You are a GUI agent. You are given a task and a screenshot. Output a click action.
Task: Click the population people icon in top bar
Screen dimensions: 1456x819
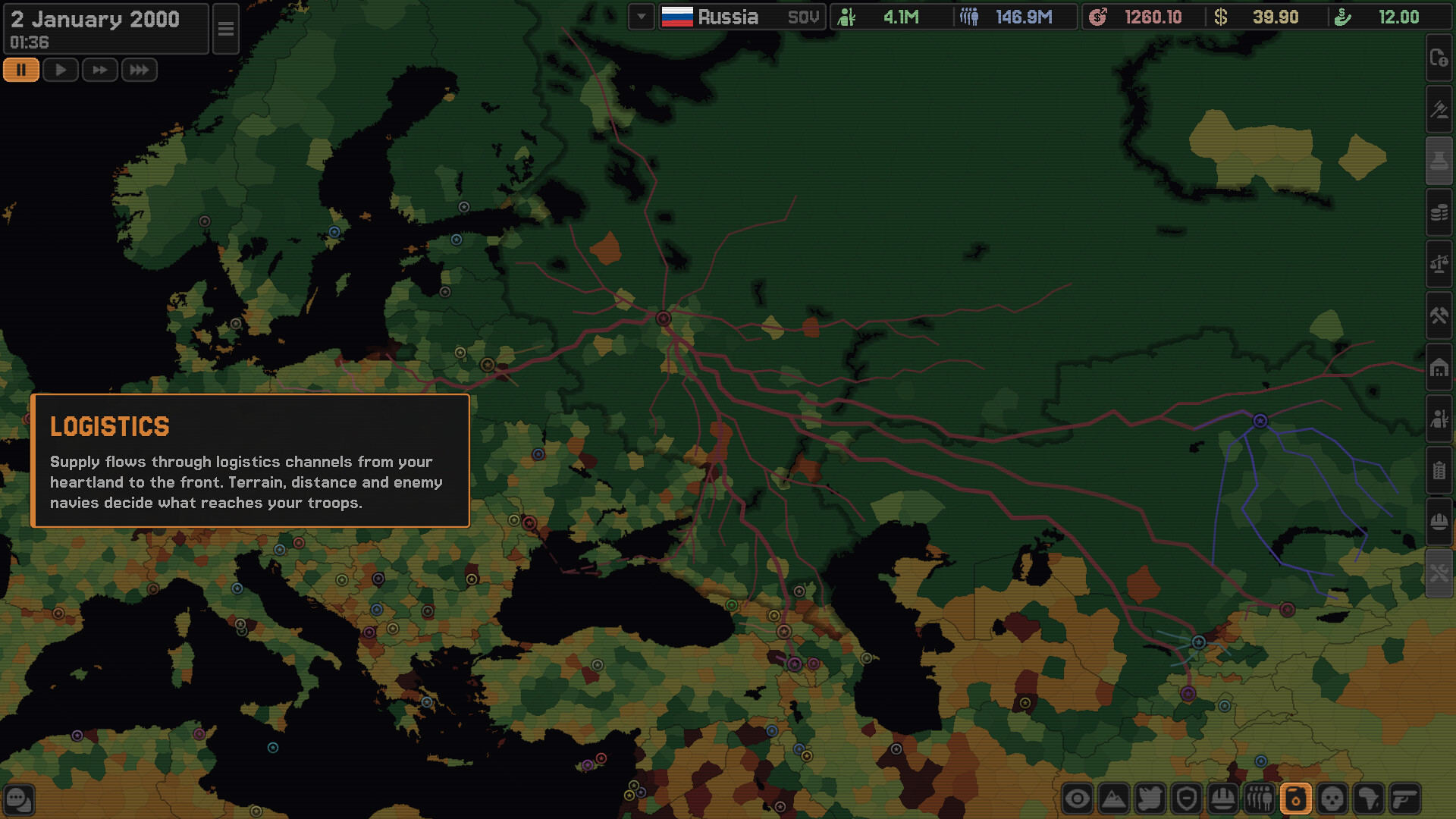(969, 17)
